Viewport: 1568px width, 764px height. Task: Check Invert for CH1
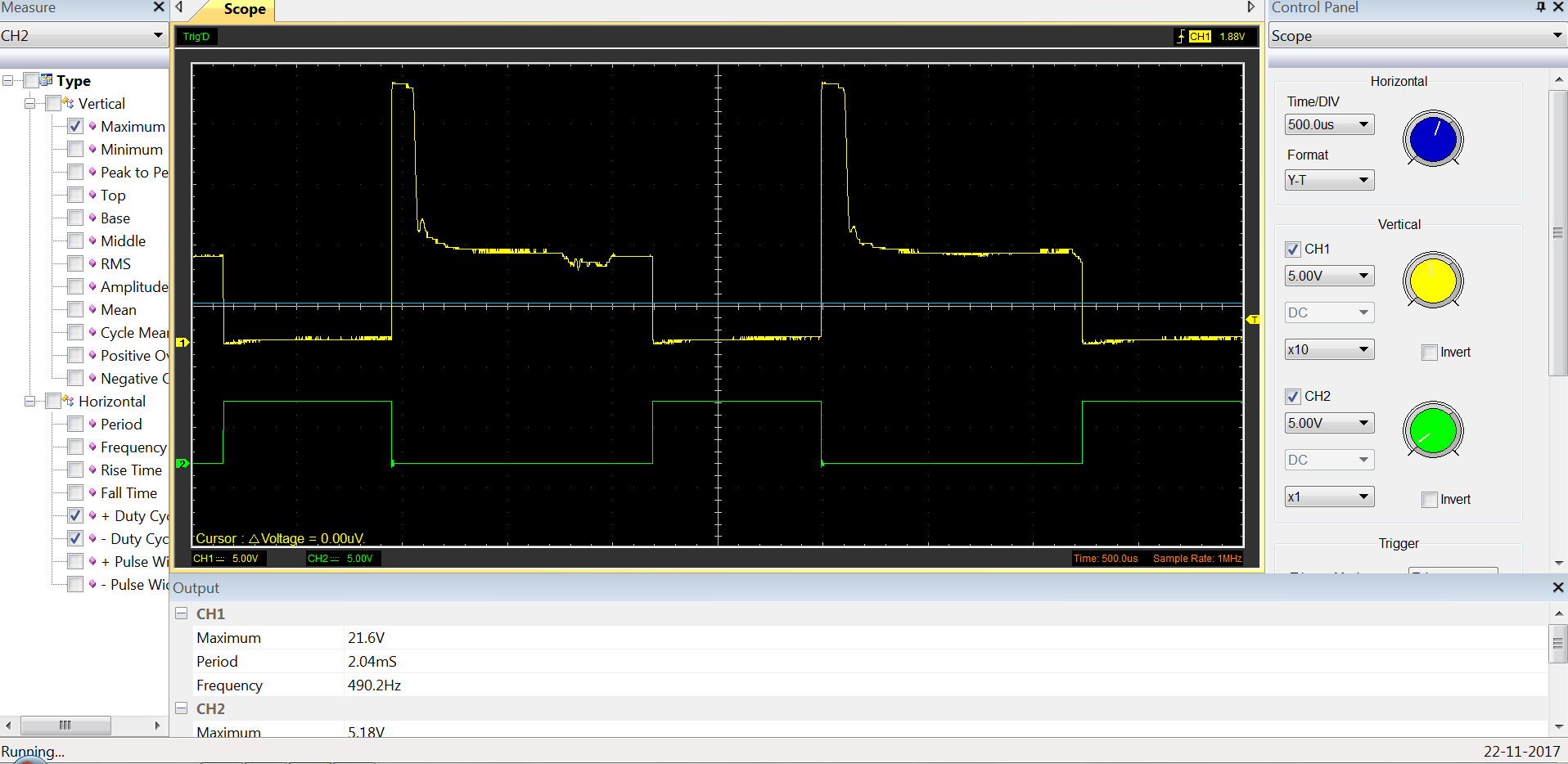(x=1430, y=353)
